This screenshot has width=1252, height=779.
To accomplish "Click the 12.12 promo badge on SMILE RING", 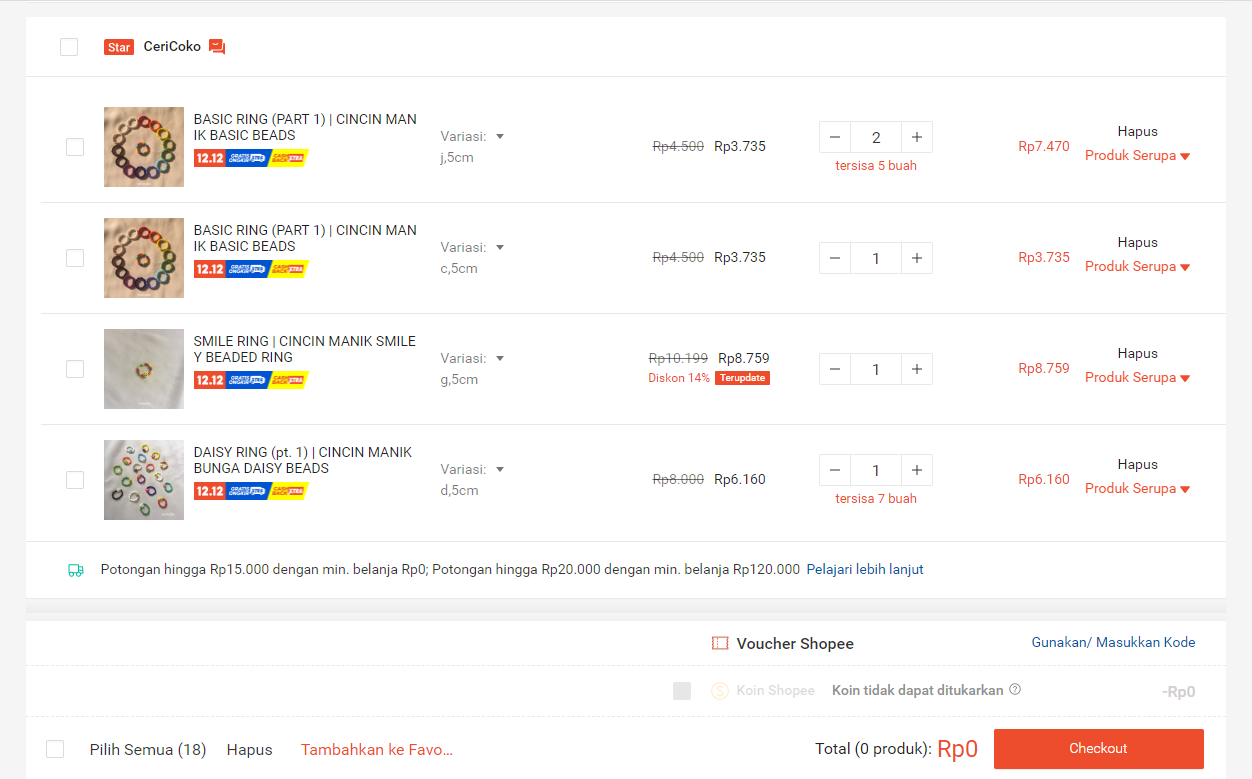I will pos(251,380).
